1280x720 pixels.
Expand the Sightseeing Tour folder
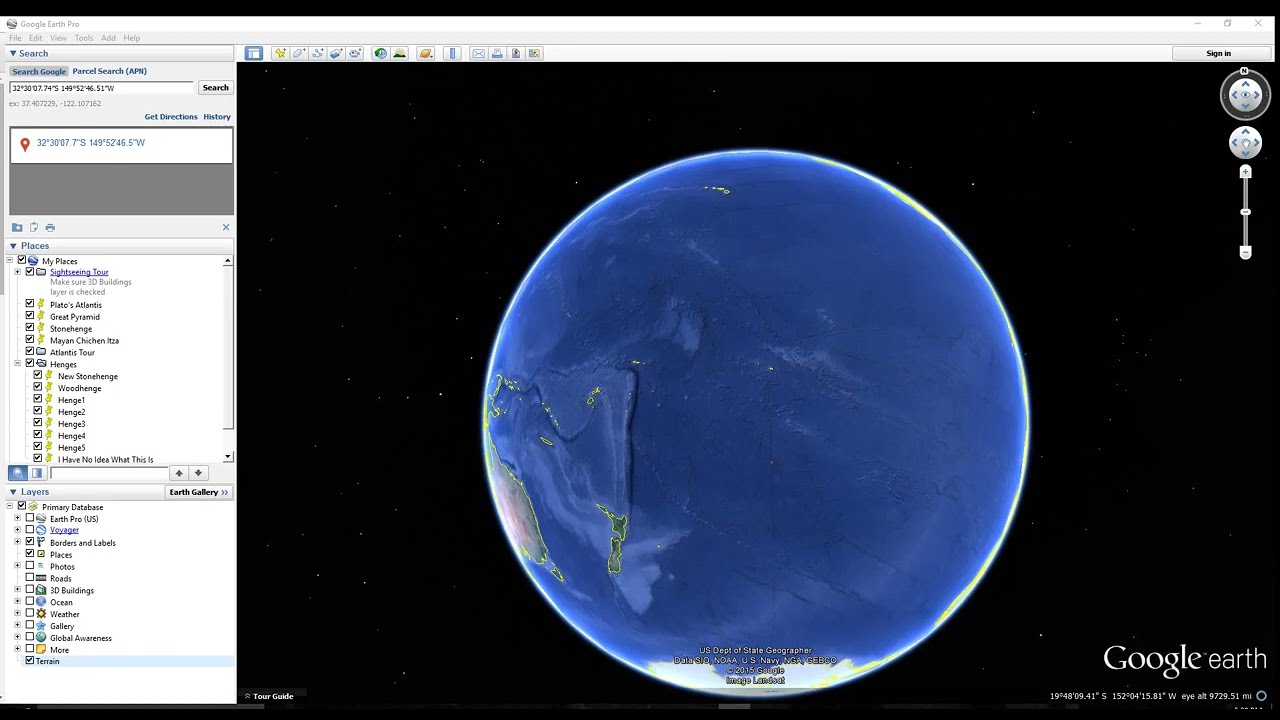tap(17, 272)
